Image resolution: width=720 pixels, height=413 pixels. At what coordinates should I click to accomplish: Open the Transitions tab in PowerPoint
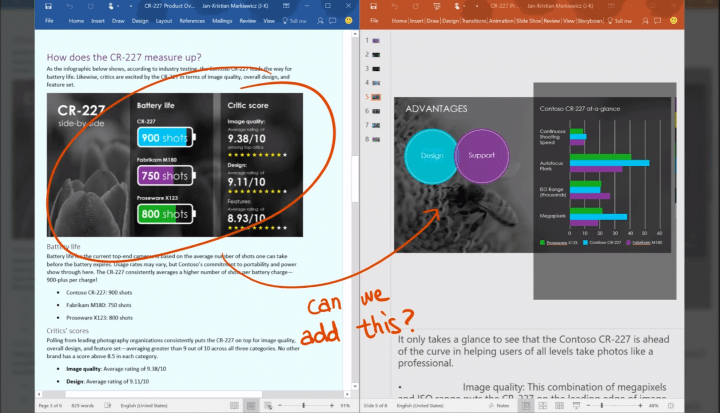pos(474,21)
